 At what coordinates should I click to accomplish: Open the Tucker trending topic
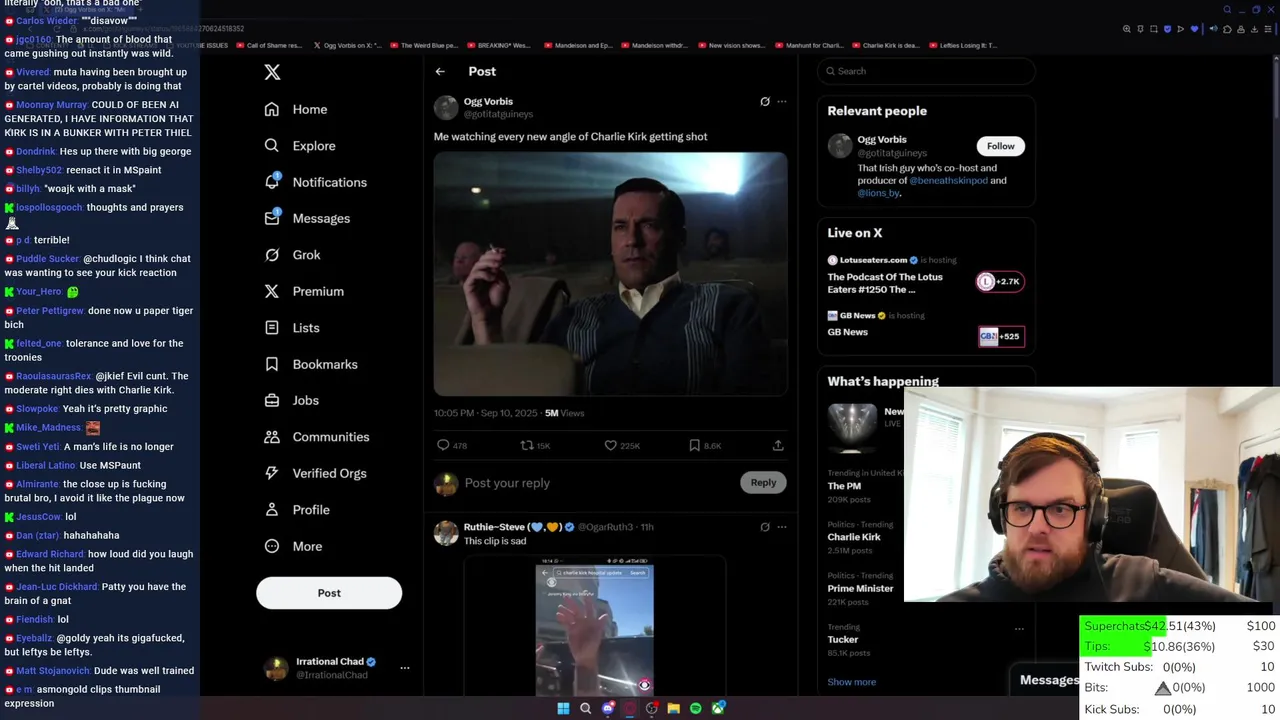point(843,639)
